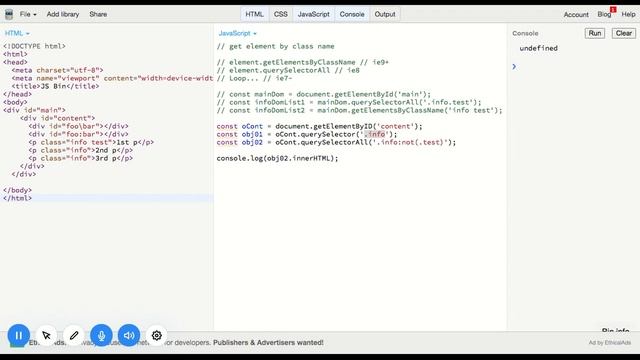Click the '// const mainDom' comment line
640x360 pixels.
pyautogui.click(x=324, y=94)
